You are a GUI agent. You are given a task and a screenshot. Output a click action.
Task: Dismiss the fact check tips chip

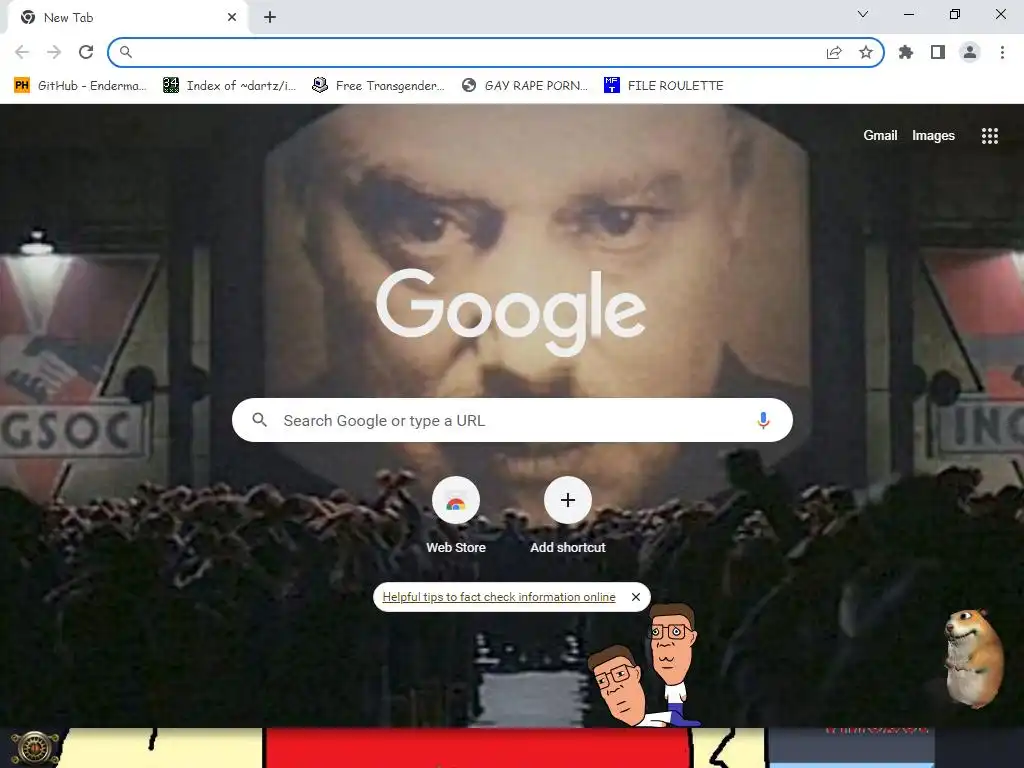pyautogui.click(x=635, y=597)
